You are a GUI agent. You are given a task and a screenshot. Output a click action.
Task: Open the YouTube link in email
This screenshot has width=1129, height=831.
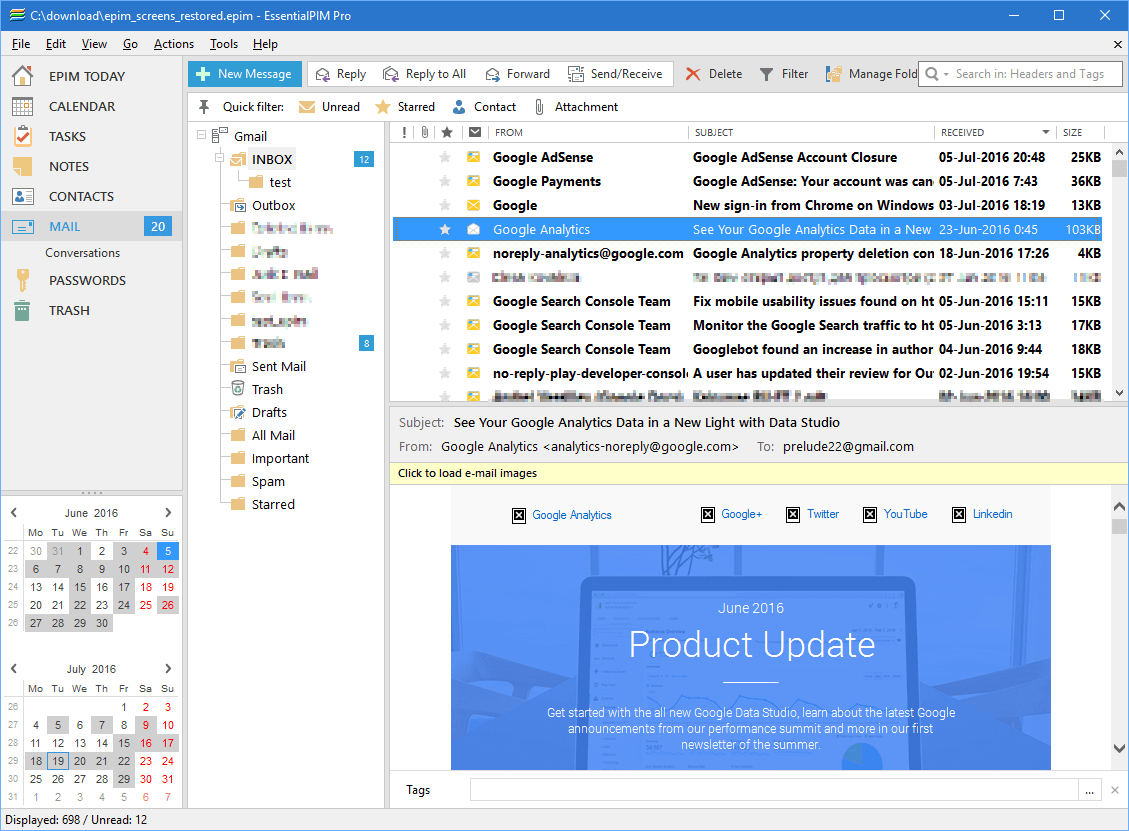click(x=905, y=514)
